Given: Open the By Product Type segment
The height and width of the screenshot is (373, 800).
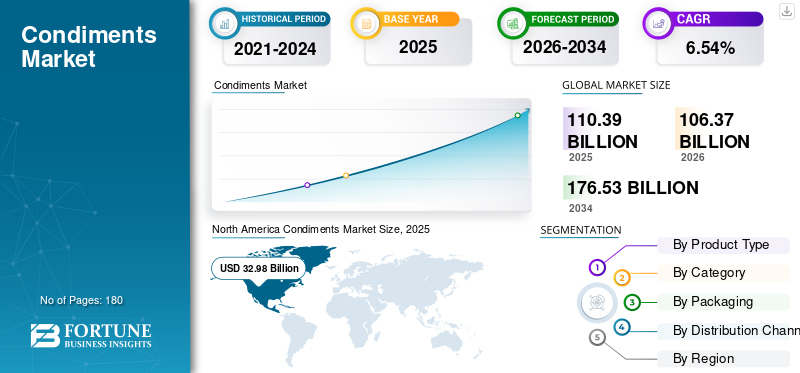Looking at the screenshot, I should (723, 245).
